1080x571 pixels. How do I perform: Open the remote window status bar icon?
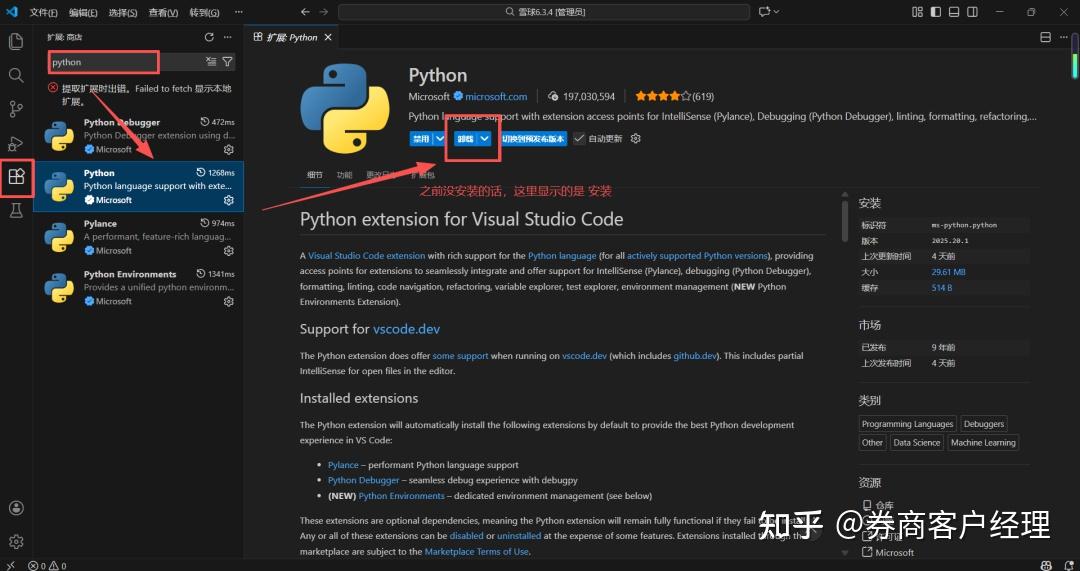tap(10, 565)
